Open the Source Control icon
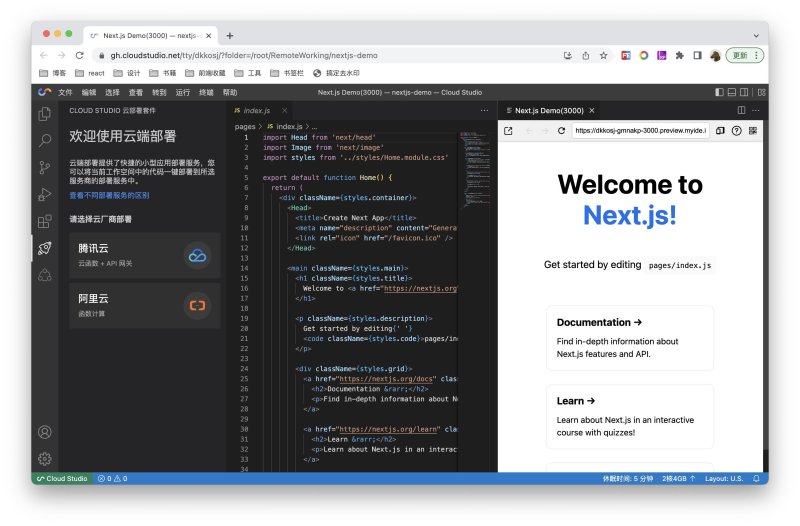Viewport: 800px width, 526px height. click(x=45, y=167)
